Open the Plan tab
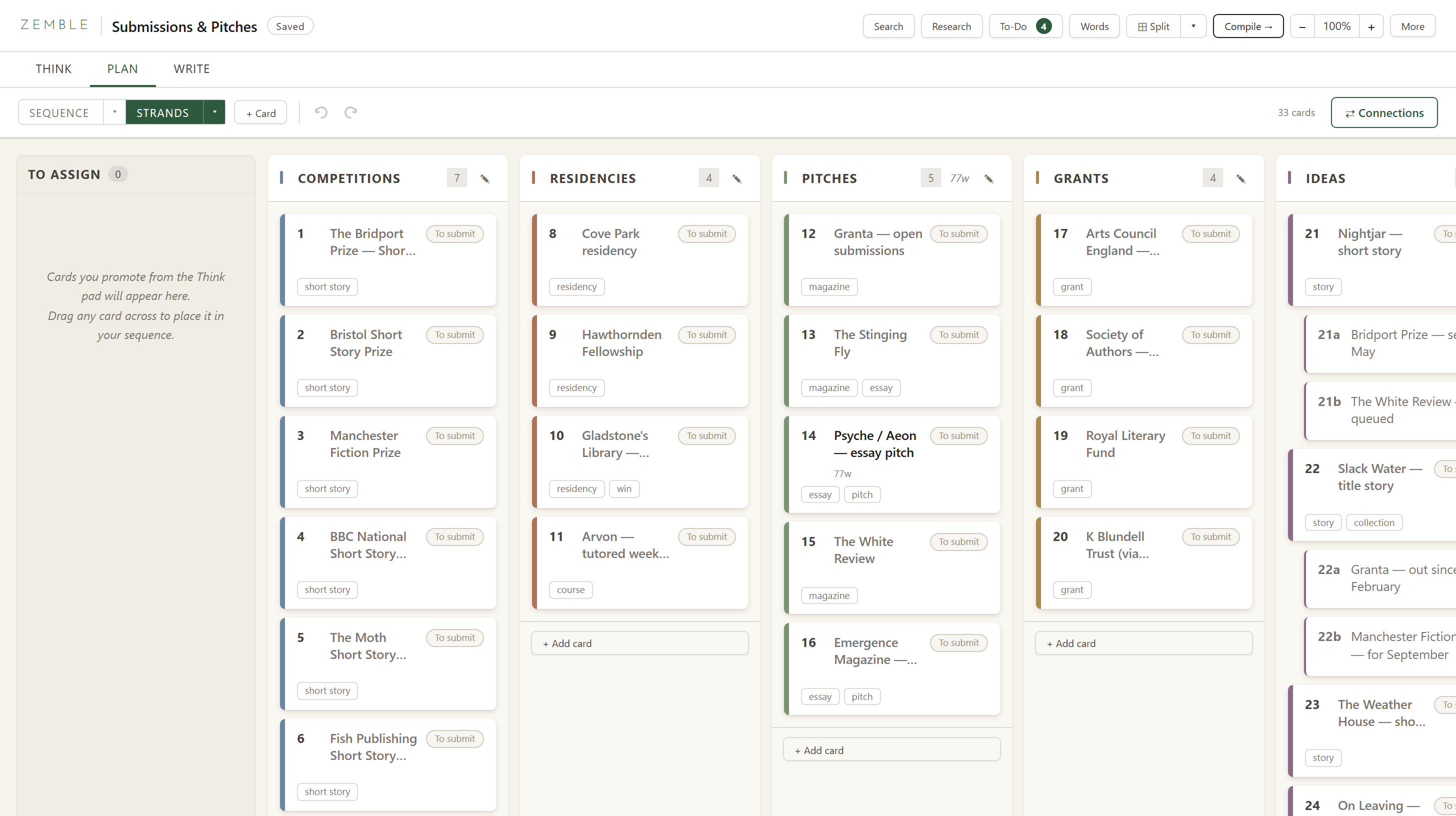 coord(122,69)
